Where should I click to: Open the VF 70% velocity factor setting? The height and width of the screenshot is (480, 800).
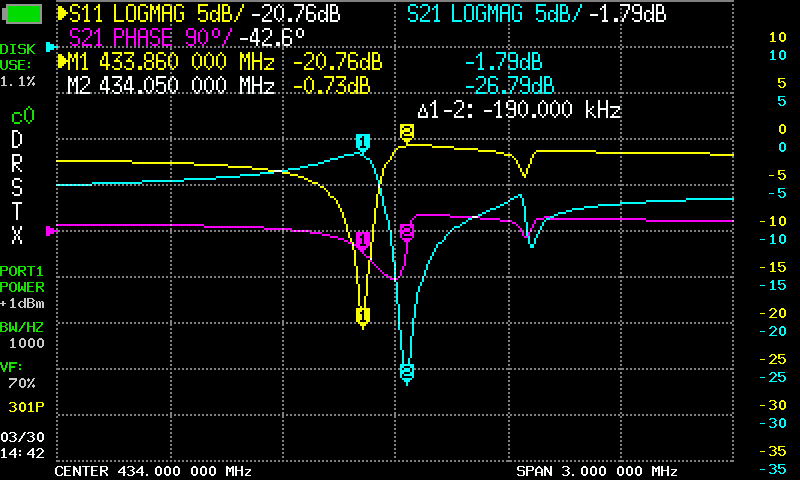click(22, 376)
